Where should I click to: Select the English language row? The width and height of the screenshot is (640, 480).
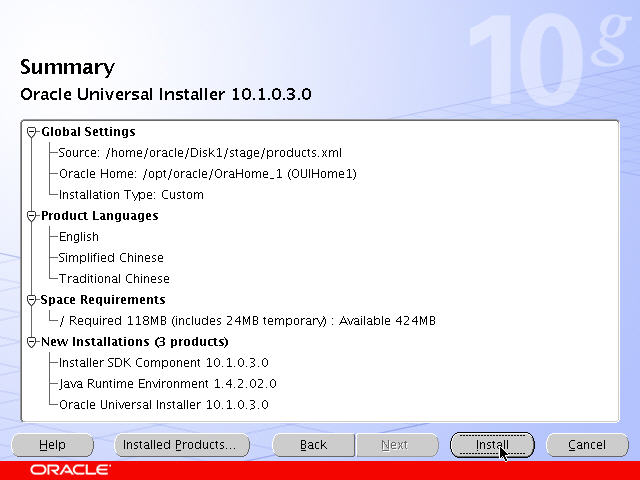pos(79,237)
